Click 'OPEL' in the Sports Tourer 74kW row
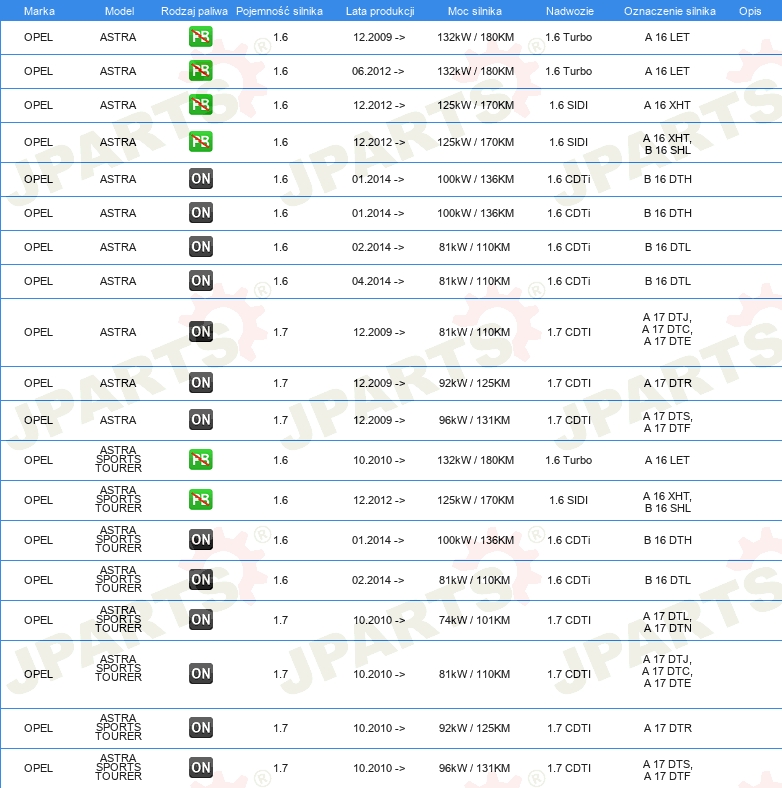The width and height of the screenshot is (782, 788). click(x=38, y=620)
